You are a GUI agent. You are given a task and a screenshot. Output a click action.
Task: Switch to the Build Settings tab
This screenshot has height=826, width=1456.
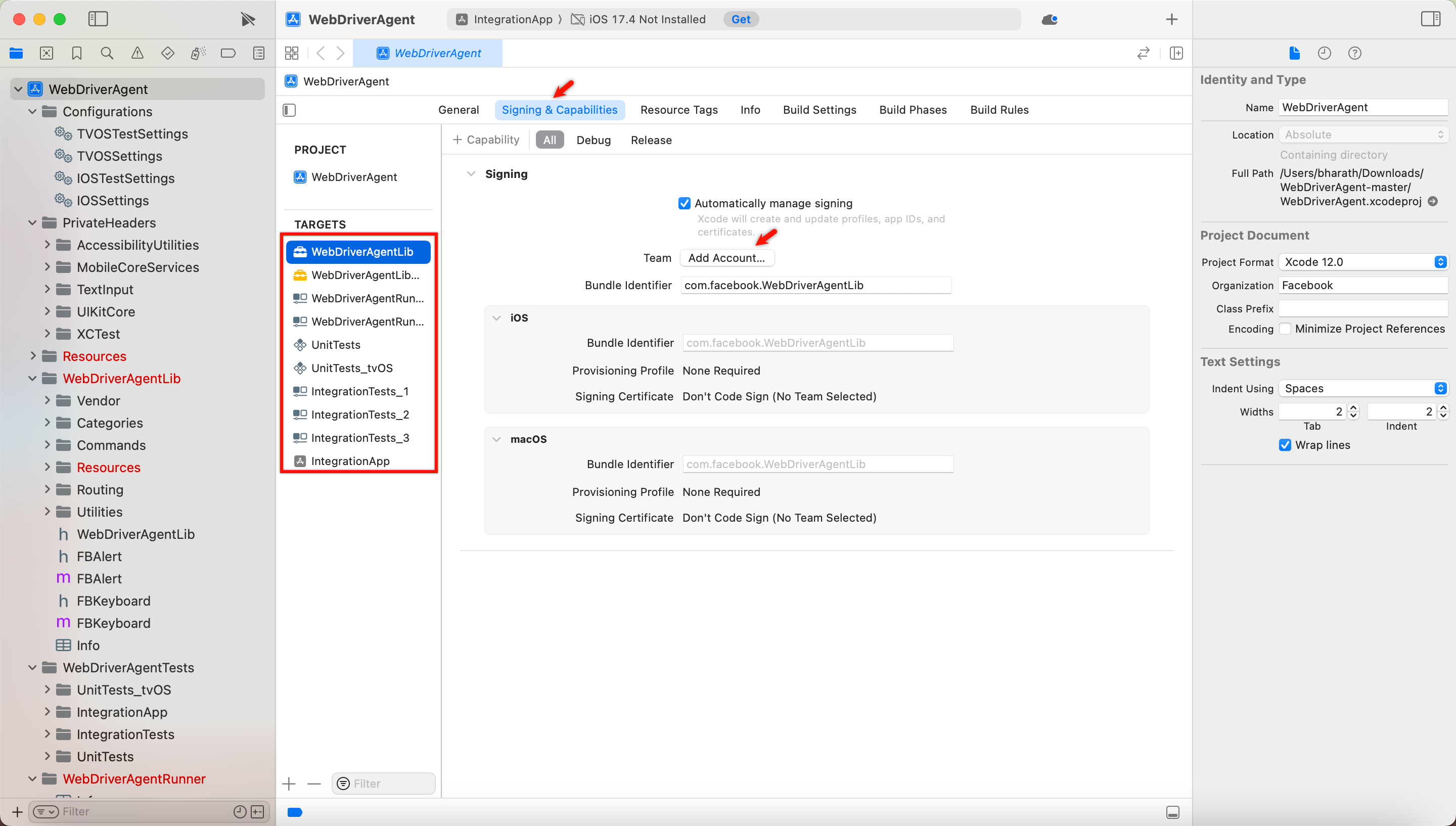click(819, 110)
